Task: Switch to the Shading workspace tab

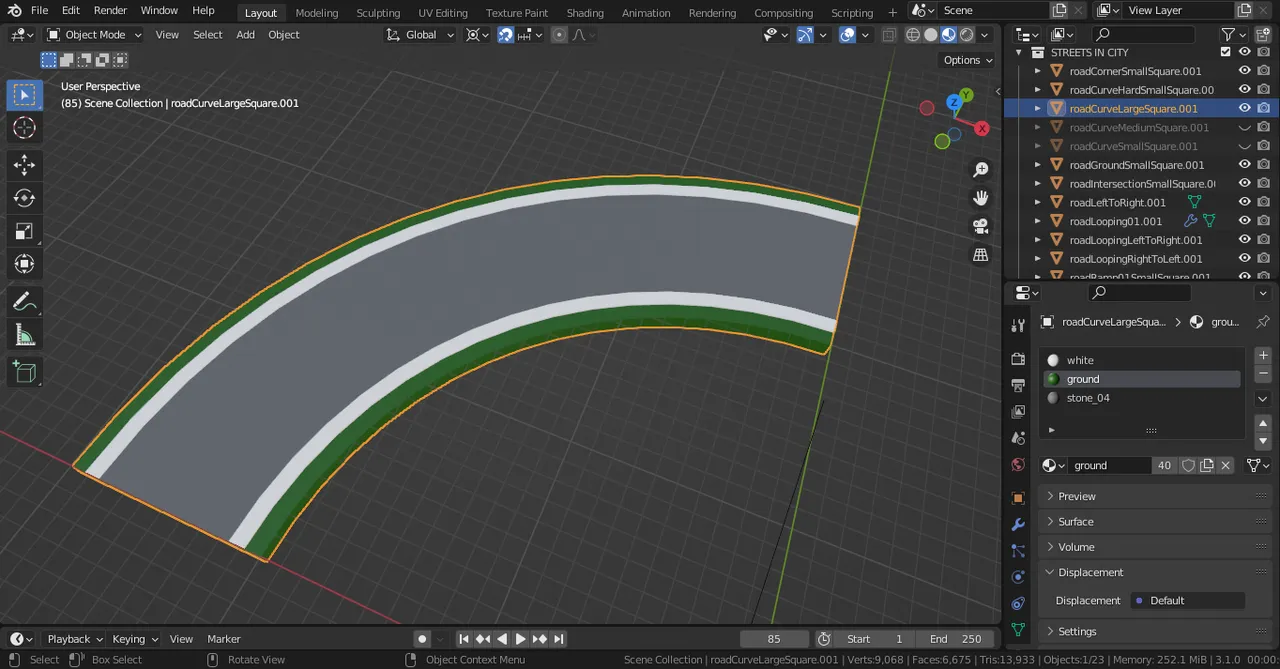Action: coord(585,13)
